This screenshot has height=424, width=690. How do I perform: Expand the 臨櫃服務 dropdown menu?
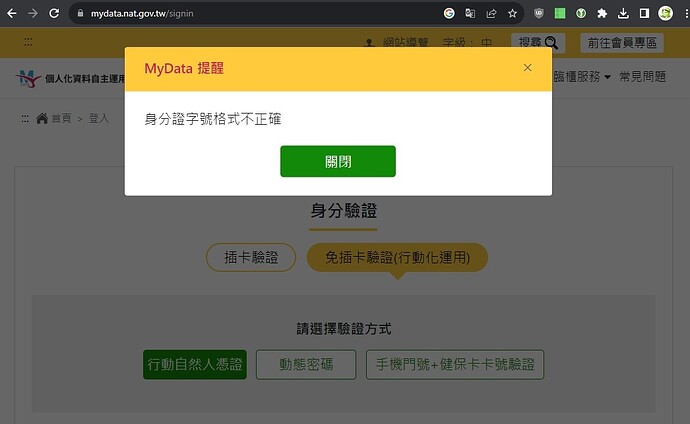(582, 77)
